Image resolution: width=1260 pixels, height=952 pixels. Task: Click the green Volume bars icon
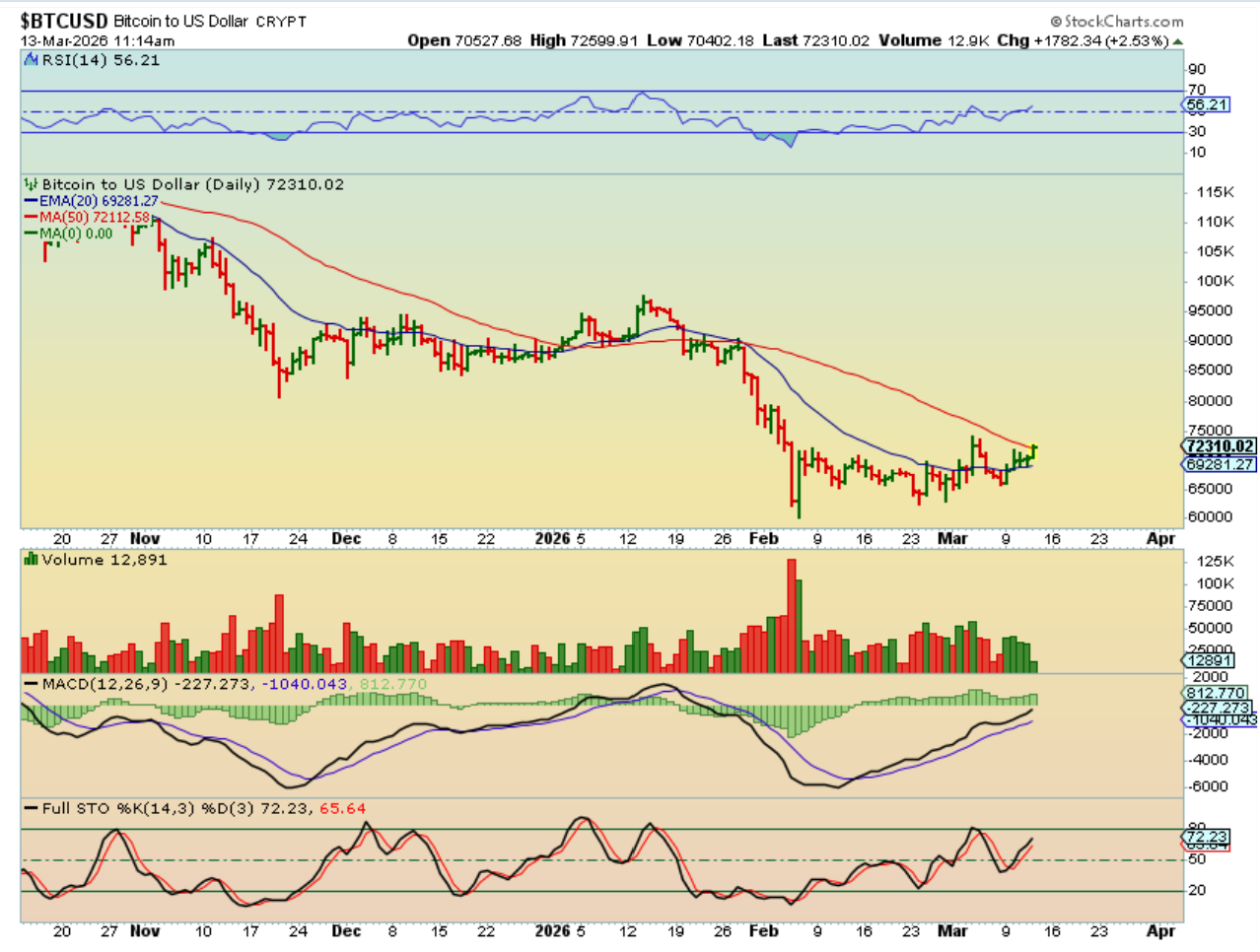(31, 560)
